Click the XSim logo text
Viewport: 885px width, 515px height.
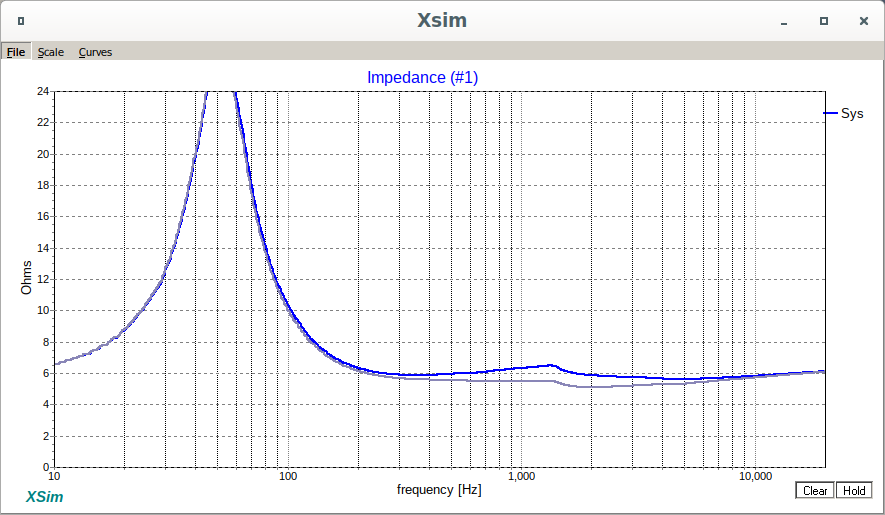click(x=44, y=497)
